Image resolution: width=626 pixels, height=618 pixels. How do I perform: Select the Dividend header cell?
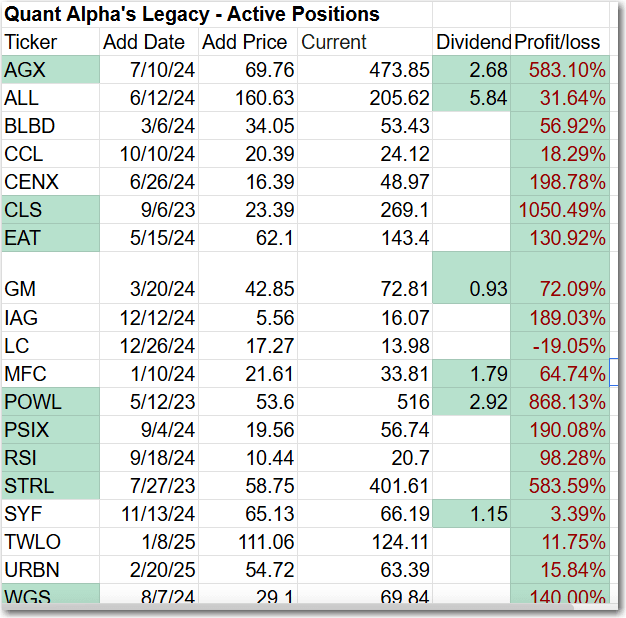(x=471, y=42)
